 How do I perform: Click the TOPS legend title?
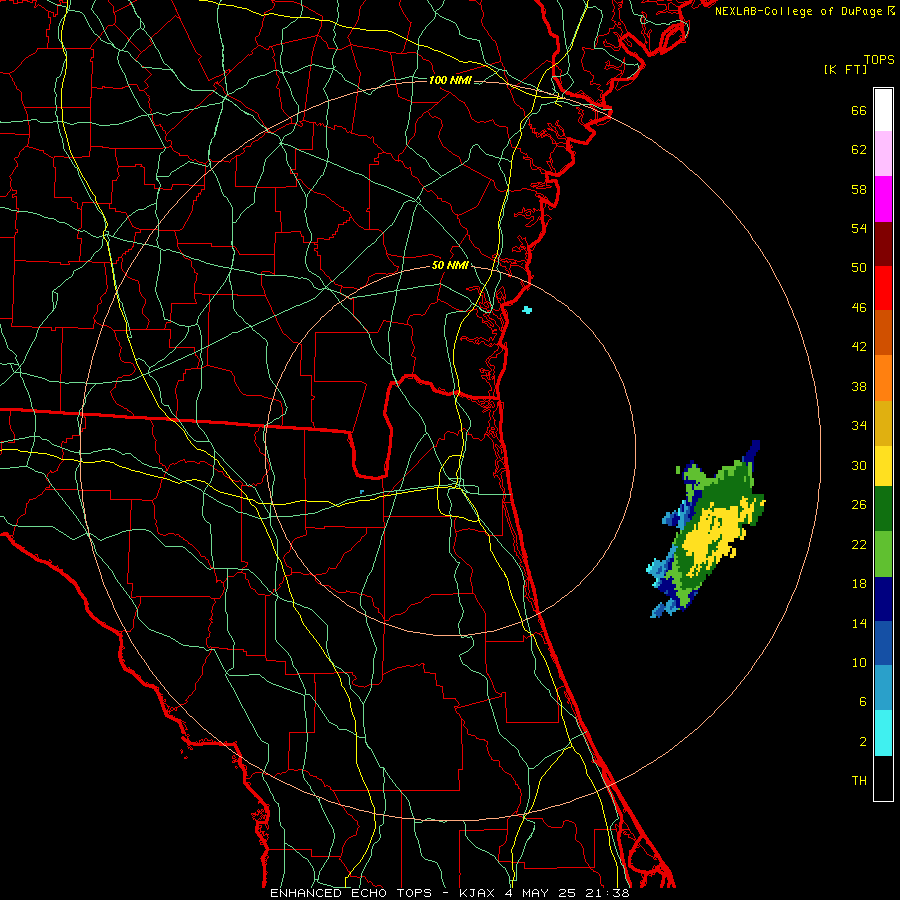pyautogui.click(x=879, y=60)
